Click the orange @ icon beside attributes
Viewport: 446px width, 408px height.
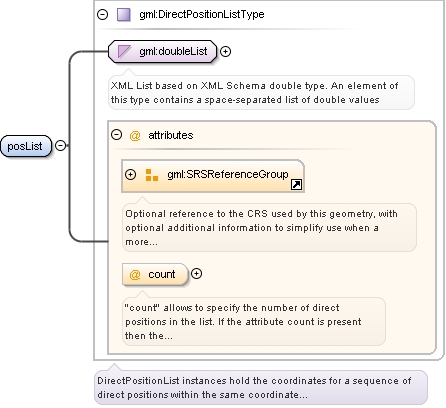coord(135,135)
